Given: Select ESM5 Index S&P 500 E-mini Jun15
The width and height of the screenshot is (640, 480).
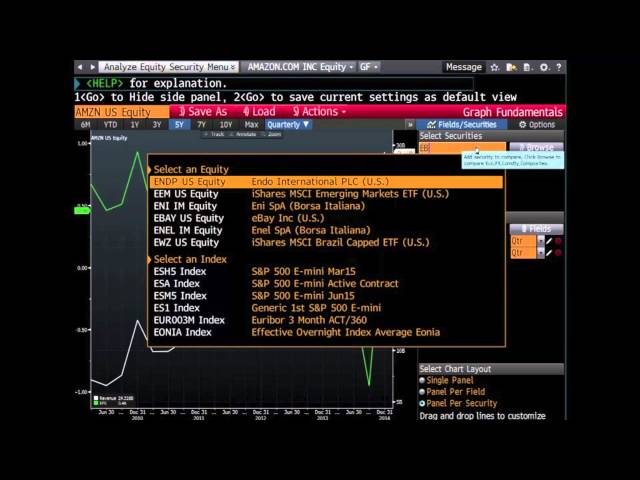Looking at the screenshot, I should coord(326,296).
